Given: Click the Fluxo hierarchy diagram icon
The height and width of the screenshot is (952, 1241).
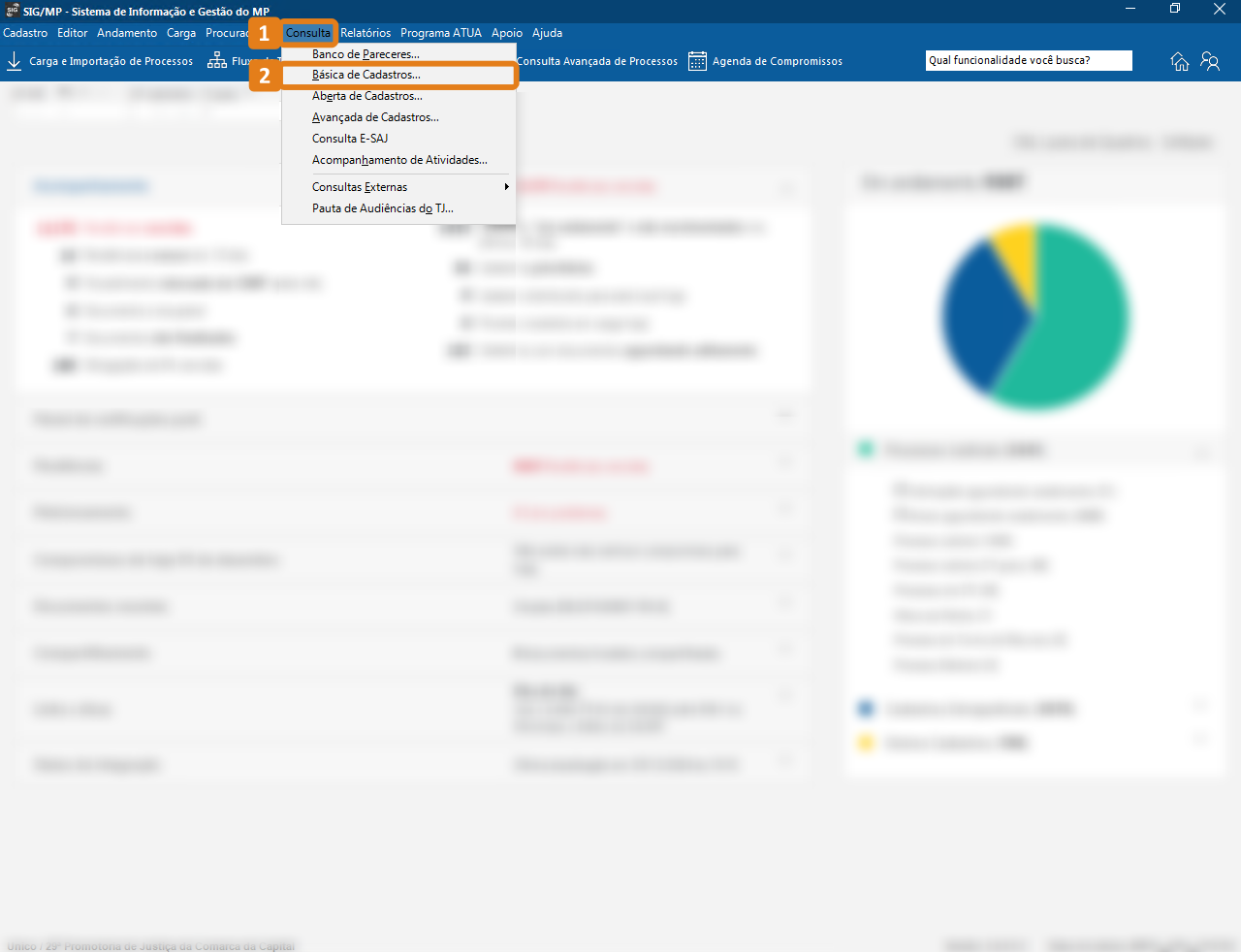Looking at the screenshot, I should tap(217, 61).
